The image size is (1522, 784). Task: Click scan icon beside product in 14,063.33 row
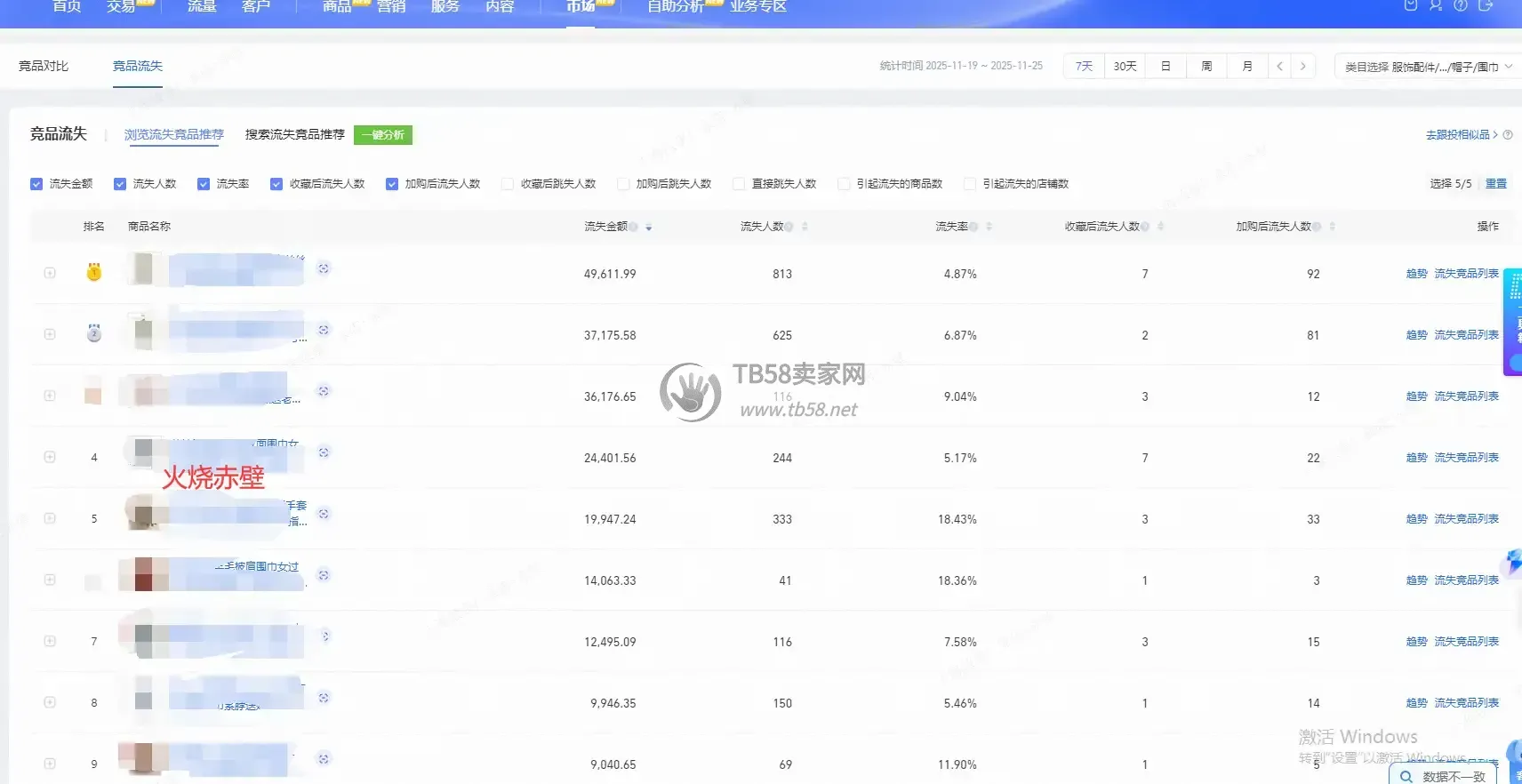pos(324,575)
